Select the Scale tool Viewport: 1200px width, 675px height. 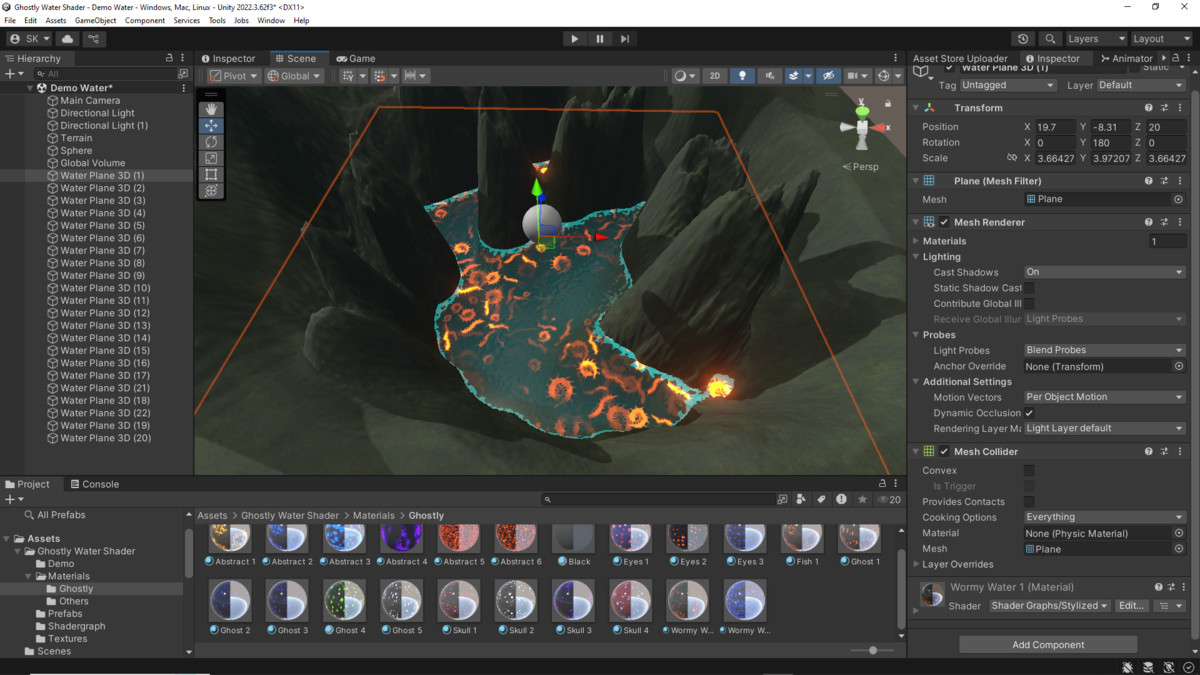211,158
